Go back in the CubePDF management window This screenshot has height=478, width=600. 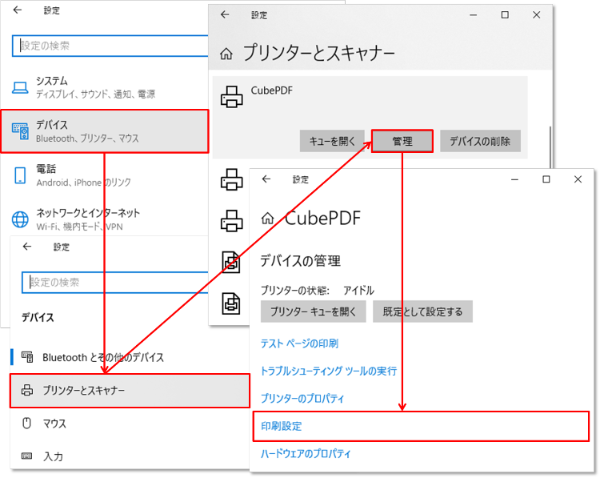click(266, 179)
